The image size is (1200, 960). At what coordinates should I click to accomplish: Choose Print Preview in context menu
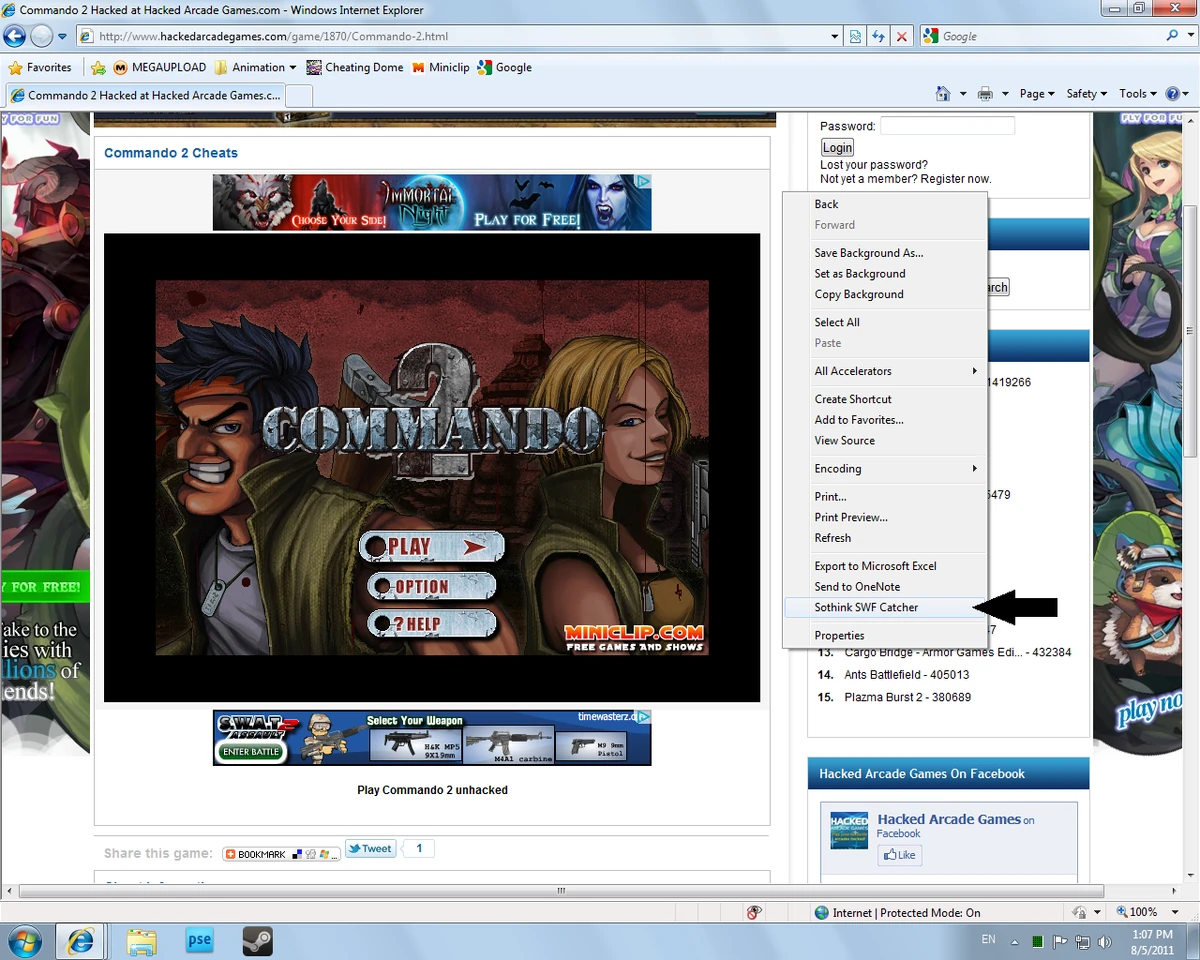[x=885, y=517]
